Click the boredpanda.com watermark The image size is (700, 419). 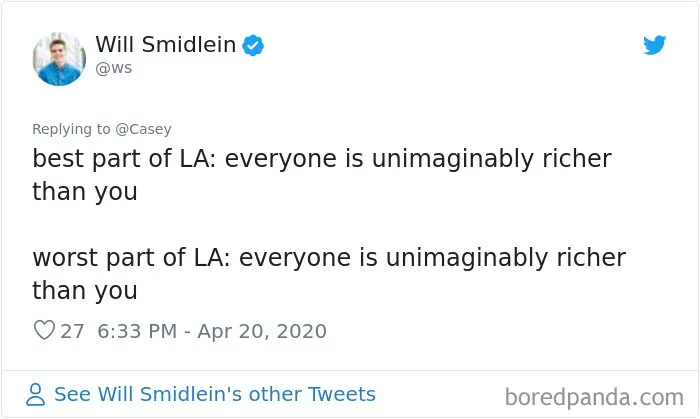pyautogui.click(x=594, y=397)
